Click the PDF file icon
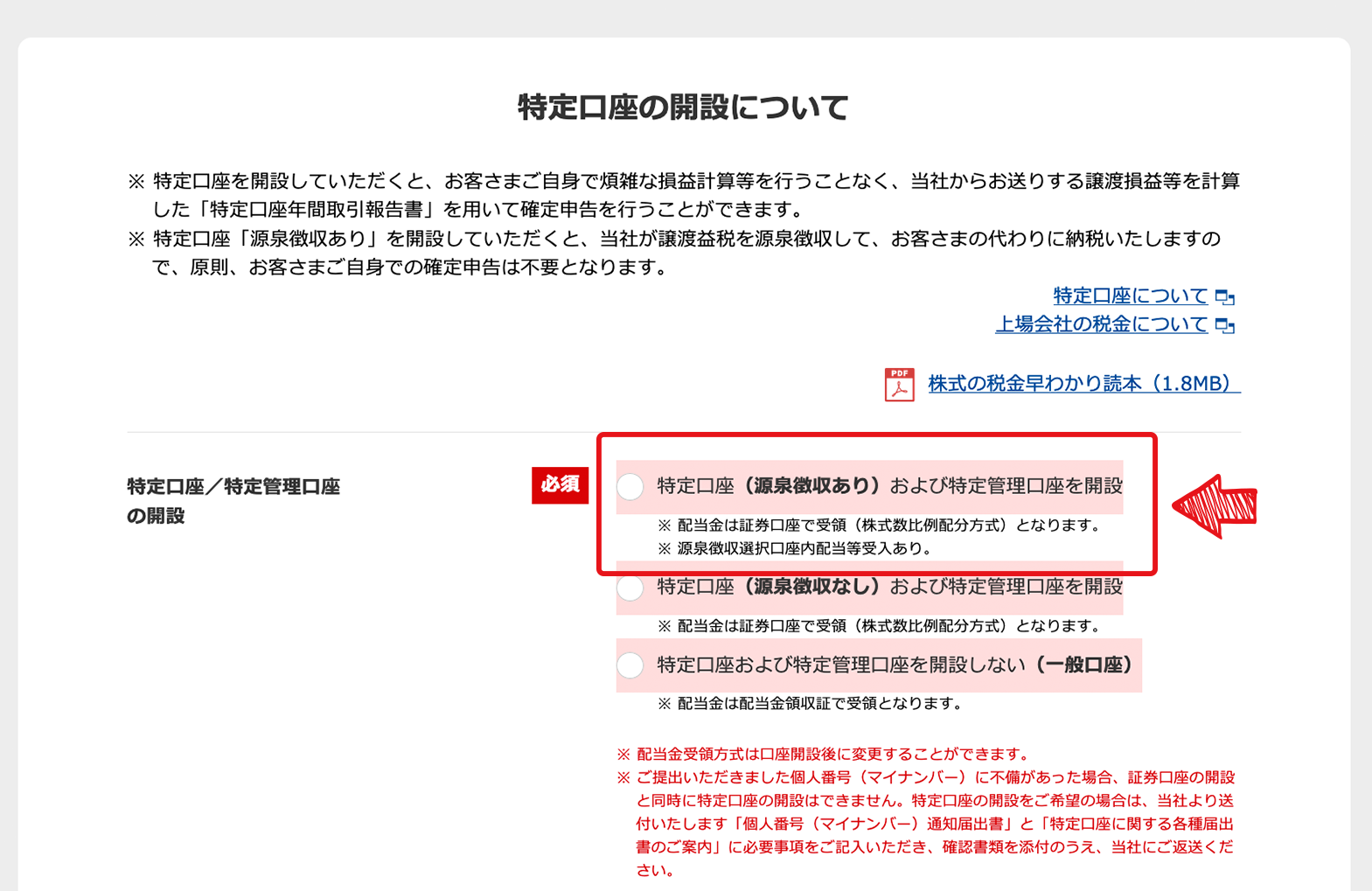This screenshot has width=1372, height=891. point(899,384)
